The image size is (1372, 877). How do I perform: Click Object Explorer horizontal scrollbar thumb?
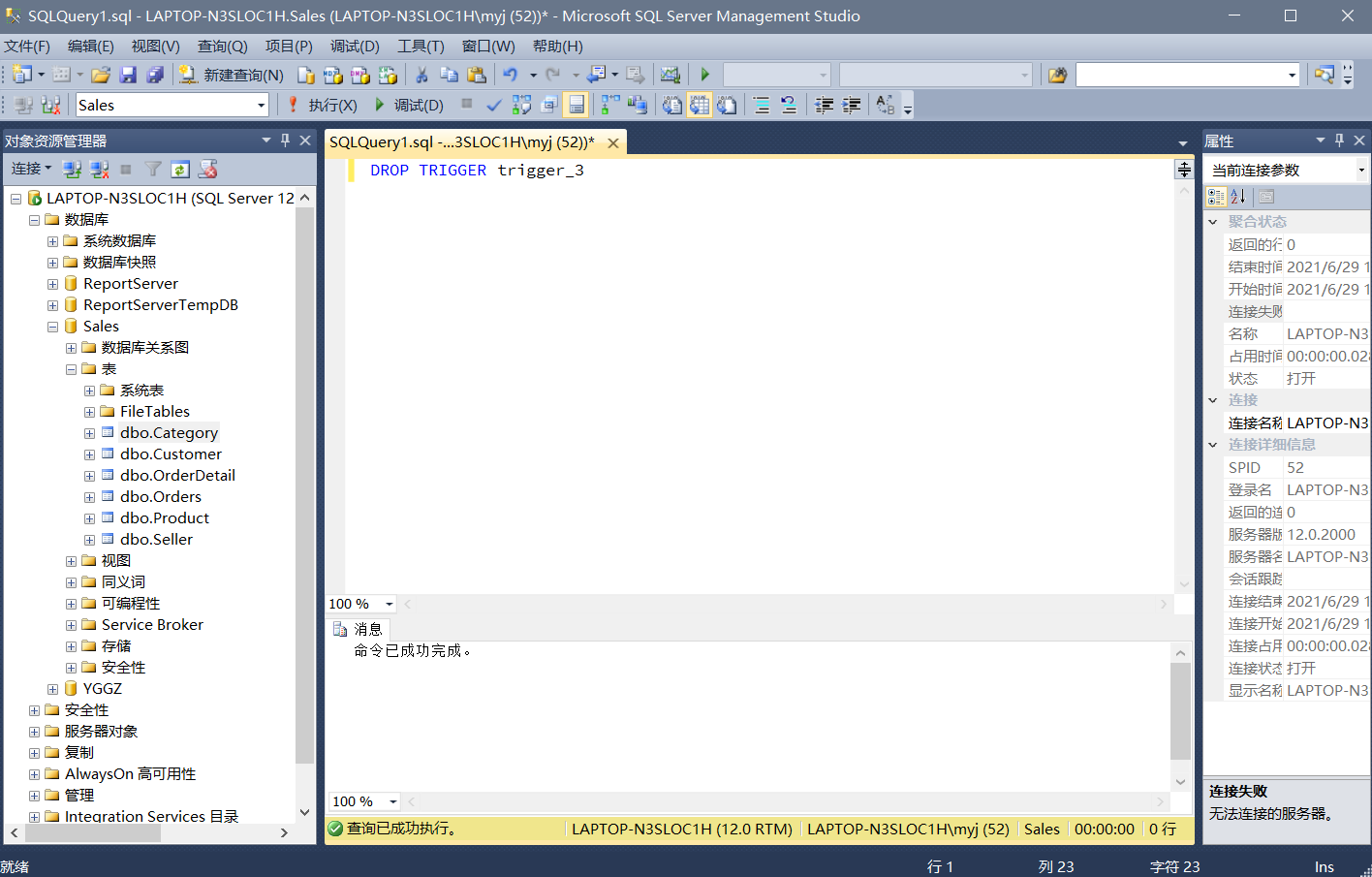coord(93,832)
